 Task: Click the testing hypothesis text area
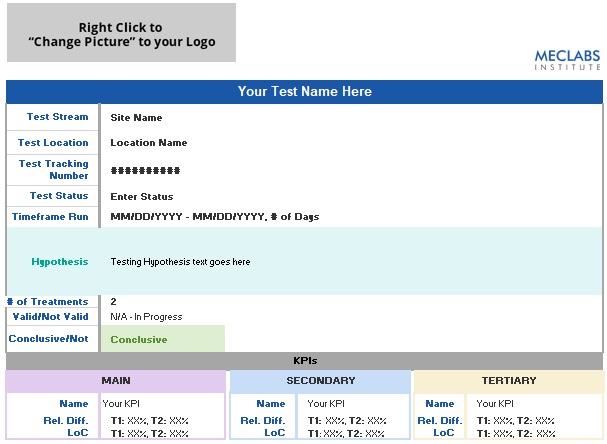point(180,262)
